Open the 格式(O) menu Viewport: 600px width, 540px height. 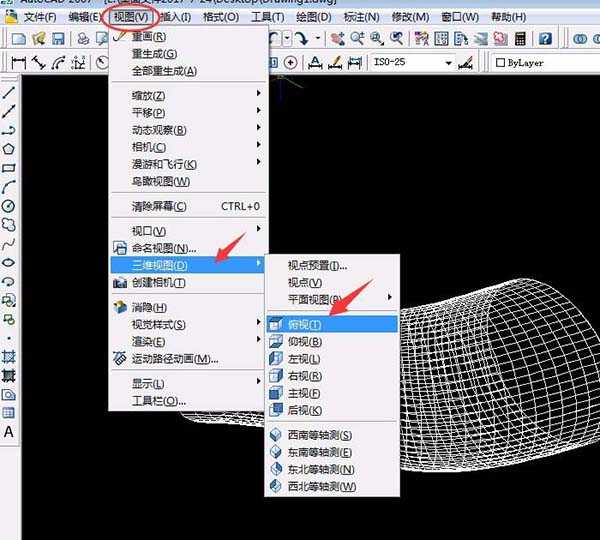coord(221,17)
